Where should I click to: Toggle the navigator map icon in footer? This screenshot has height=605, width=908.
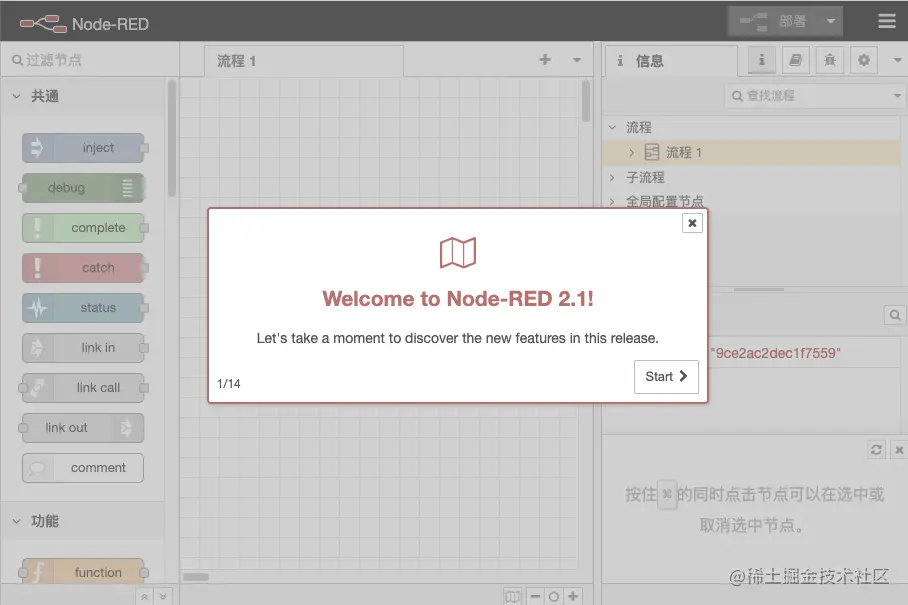coord(512,596)
